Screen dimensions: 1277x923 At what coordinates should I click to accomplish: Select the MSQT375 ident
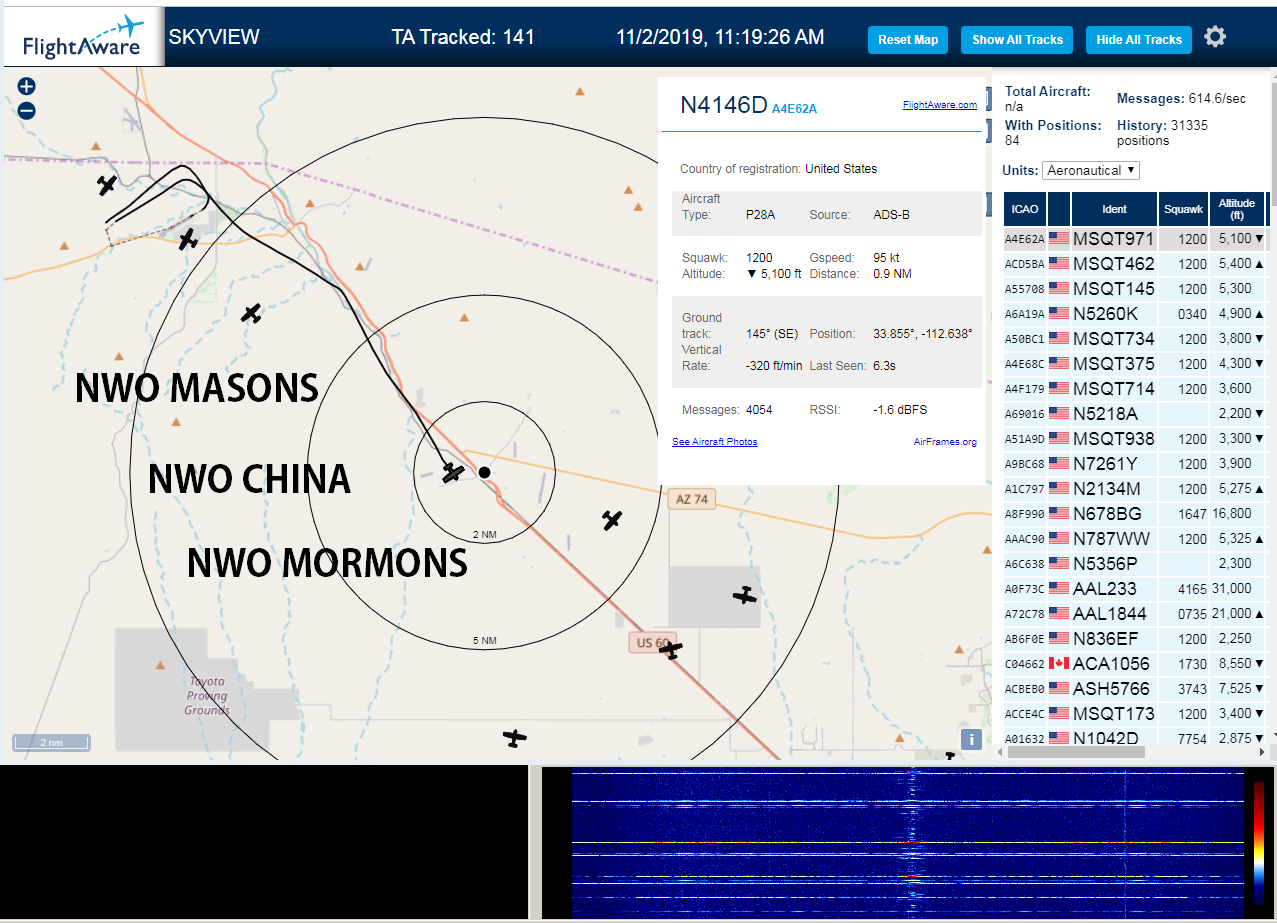pos(1113,364)
